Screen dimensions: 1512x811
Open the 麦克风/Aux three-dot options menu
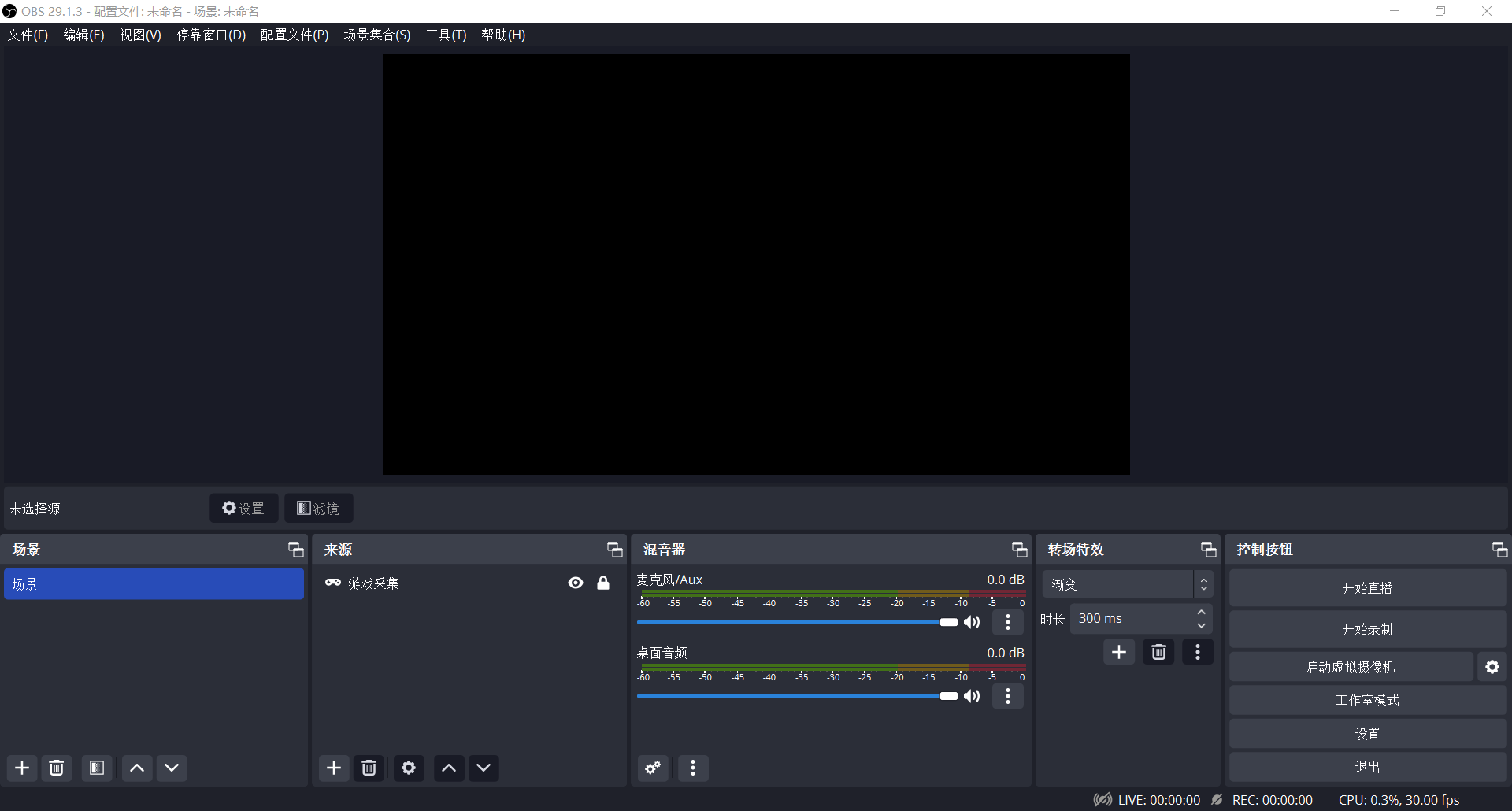1008,622
